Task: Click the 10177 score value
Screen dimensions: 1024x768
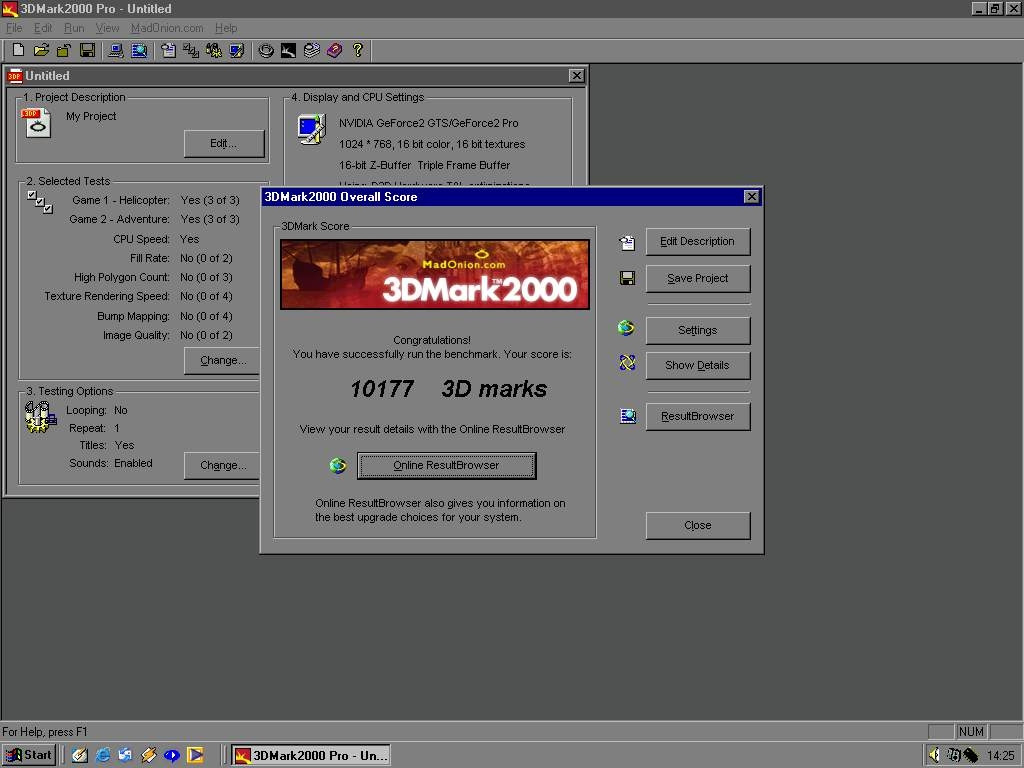Action: click(x=382, y=389)
